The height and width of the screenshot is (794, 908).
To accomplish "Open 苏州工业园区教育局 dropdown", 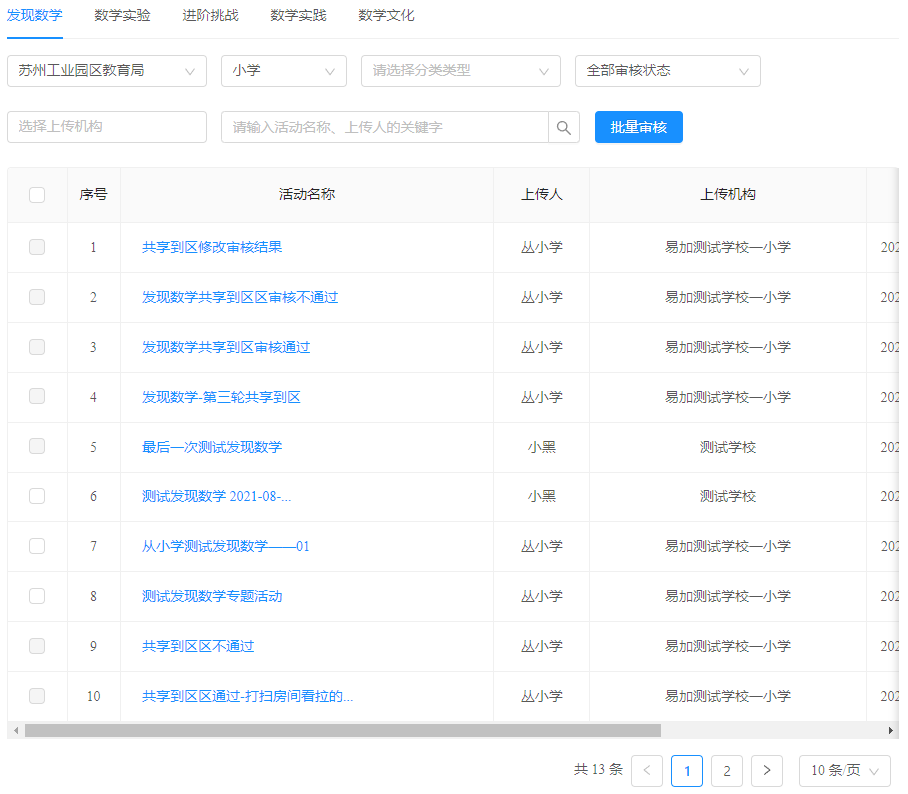I will pyautogui.click(x=107, y=71).
